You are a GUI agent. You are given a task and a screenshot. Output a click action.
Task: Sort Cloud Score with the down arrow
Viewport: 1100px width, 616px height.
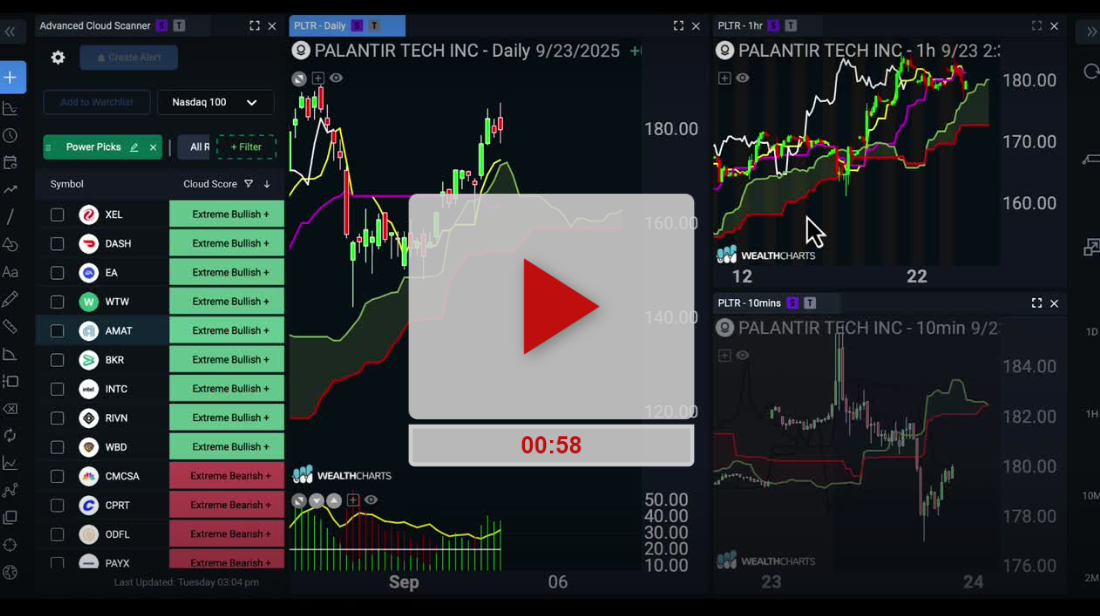267,184
